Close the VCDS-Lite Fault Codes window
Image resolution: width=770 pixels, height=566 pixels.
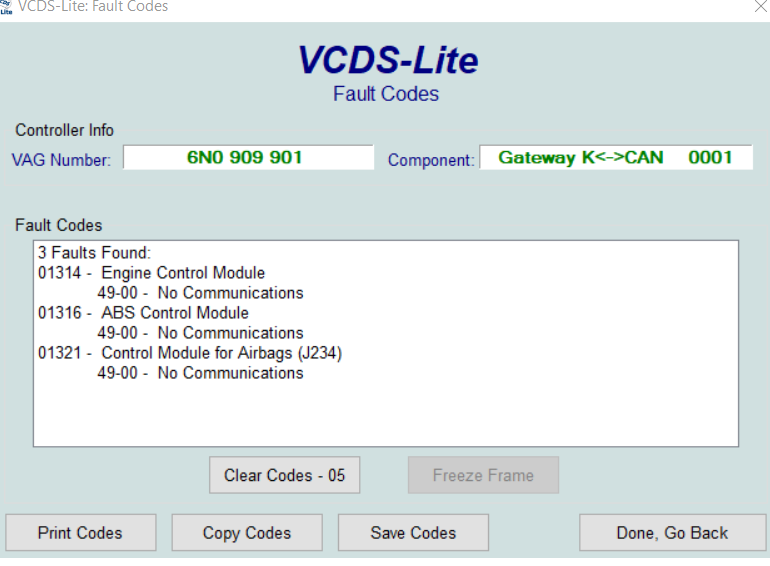761,6
